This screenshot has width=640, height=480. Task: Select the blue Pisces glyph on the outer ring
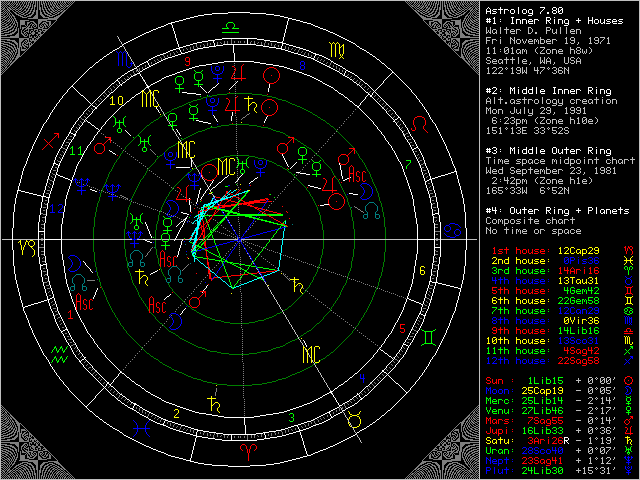(x=138, y=429)
